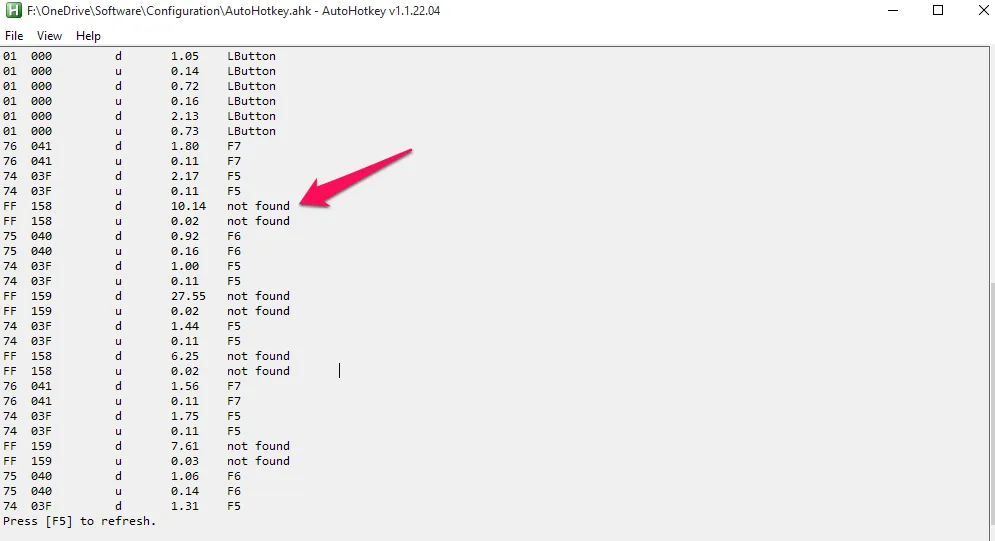
Task: Click the elapsed value 1.75
Action: click(185, 416)
